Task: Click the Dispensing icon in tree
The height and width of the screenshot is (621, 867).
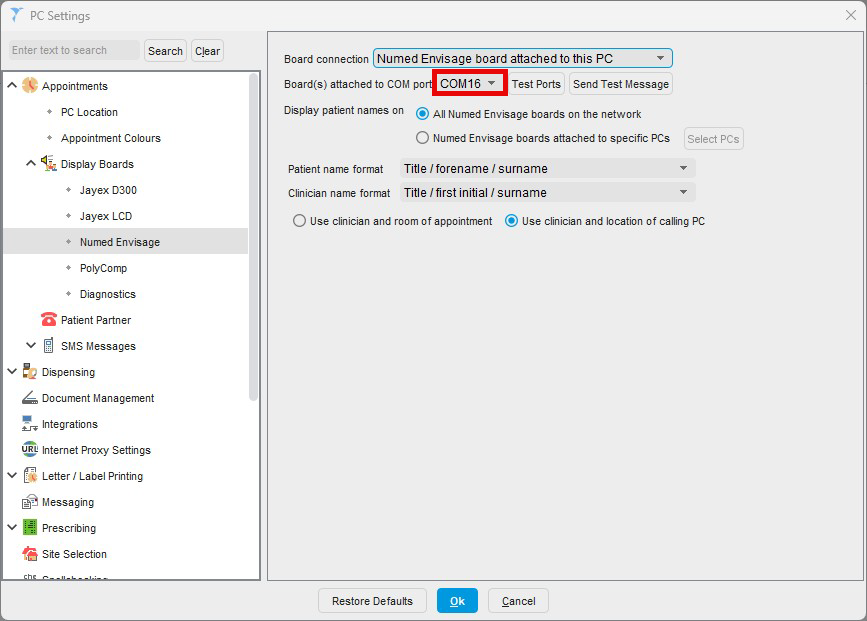Action: click(x=30, y=372)
